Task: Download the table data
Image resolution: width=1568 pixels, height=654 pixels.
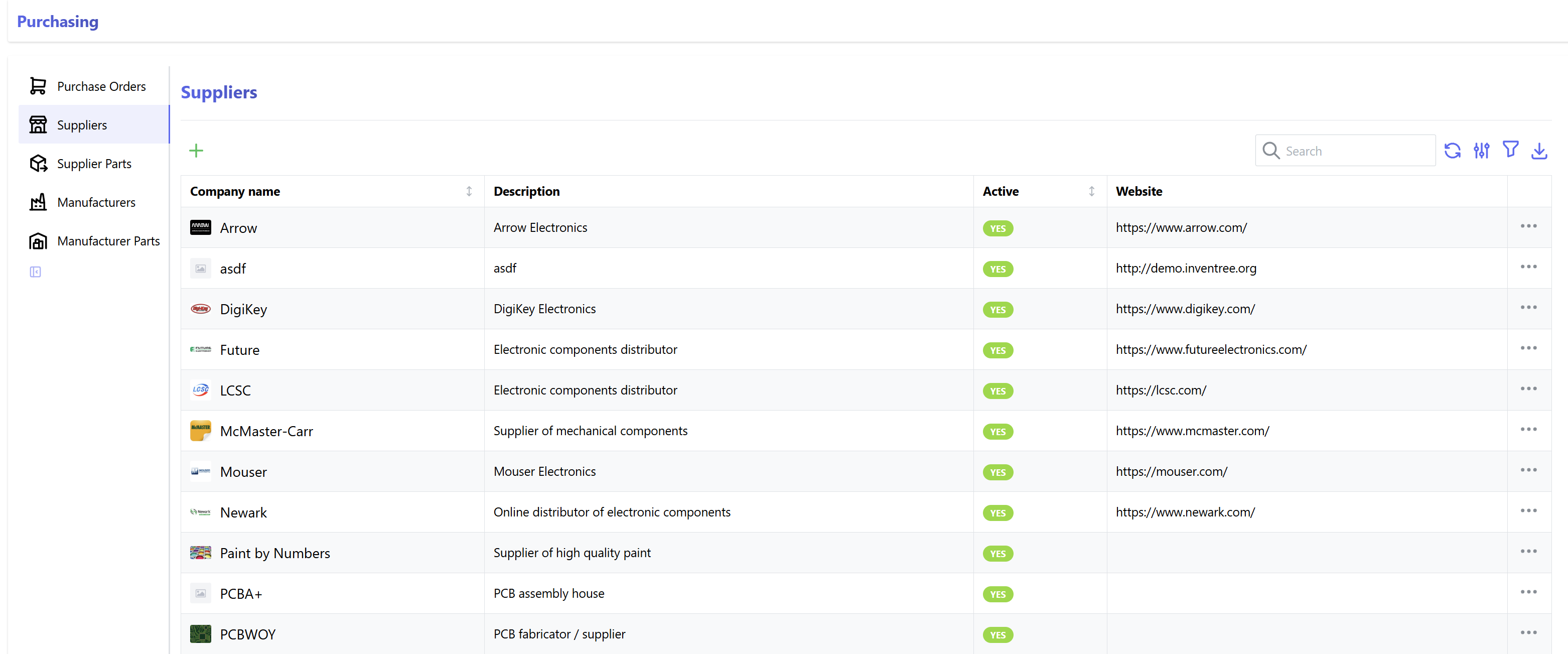Action: pos(1539,151)
